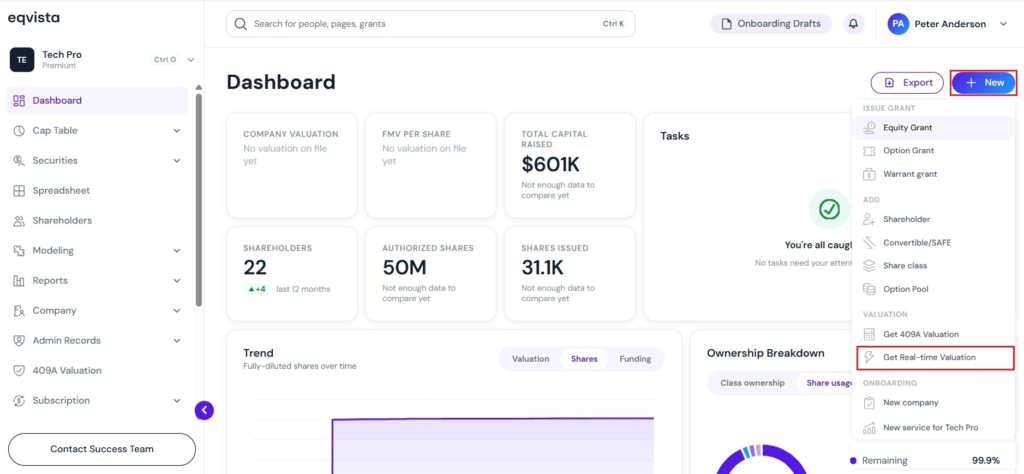Click the Convertible/SAFE icon

(x=869, y=243)
